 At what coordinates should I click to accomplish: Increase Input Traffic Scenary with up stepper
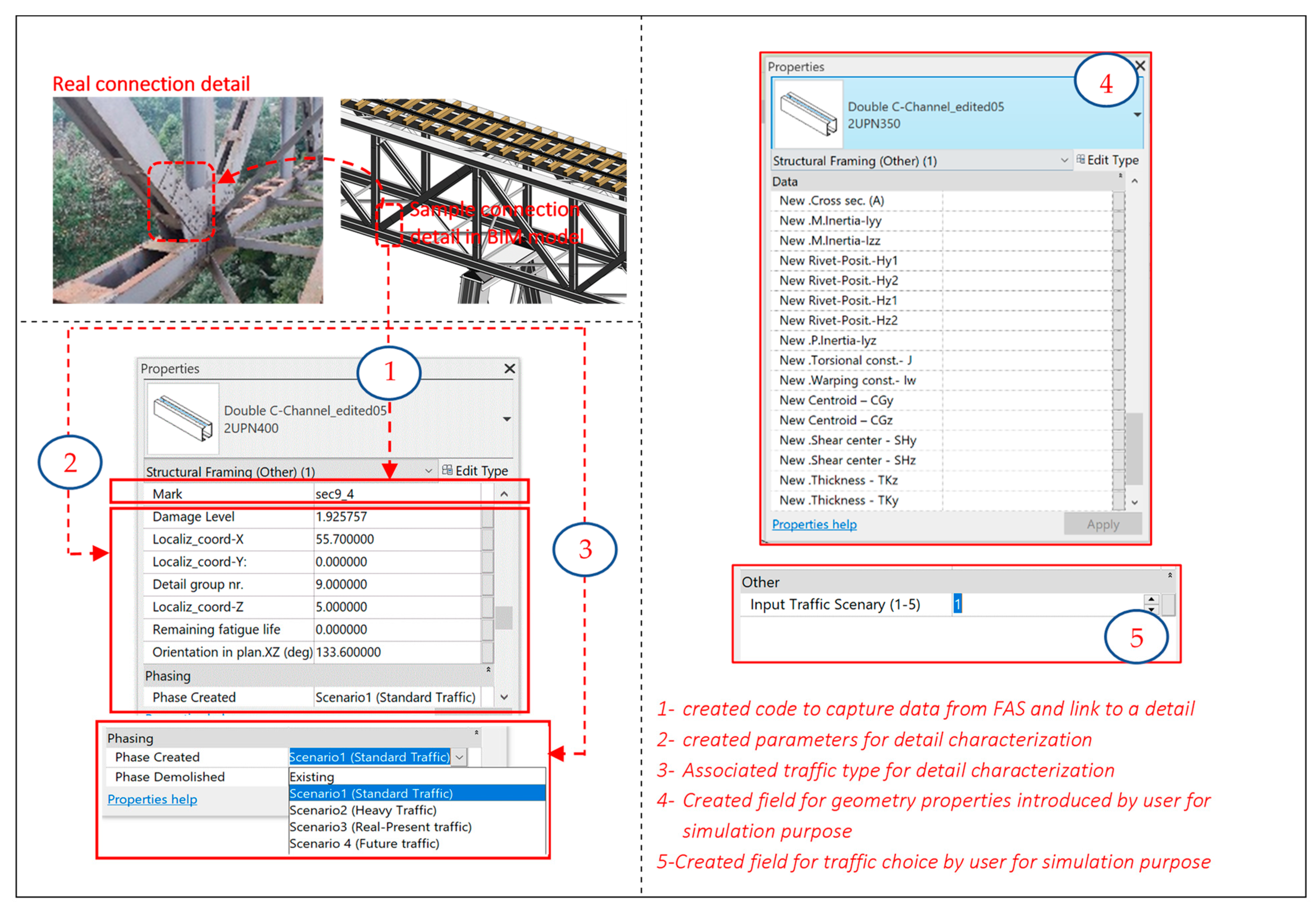pyautogui.click(x=1152, y=599)
